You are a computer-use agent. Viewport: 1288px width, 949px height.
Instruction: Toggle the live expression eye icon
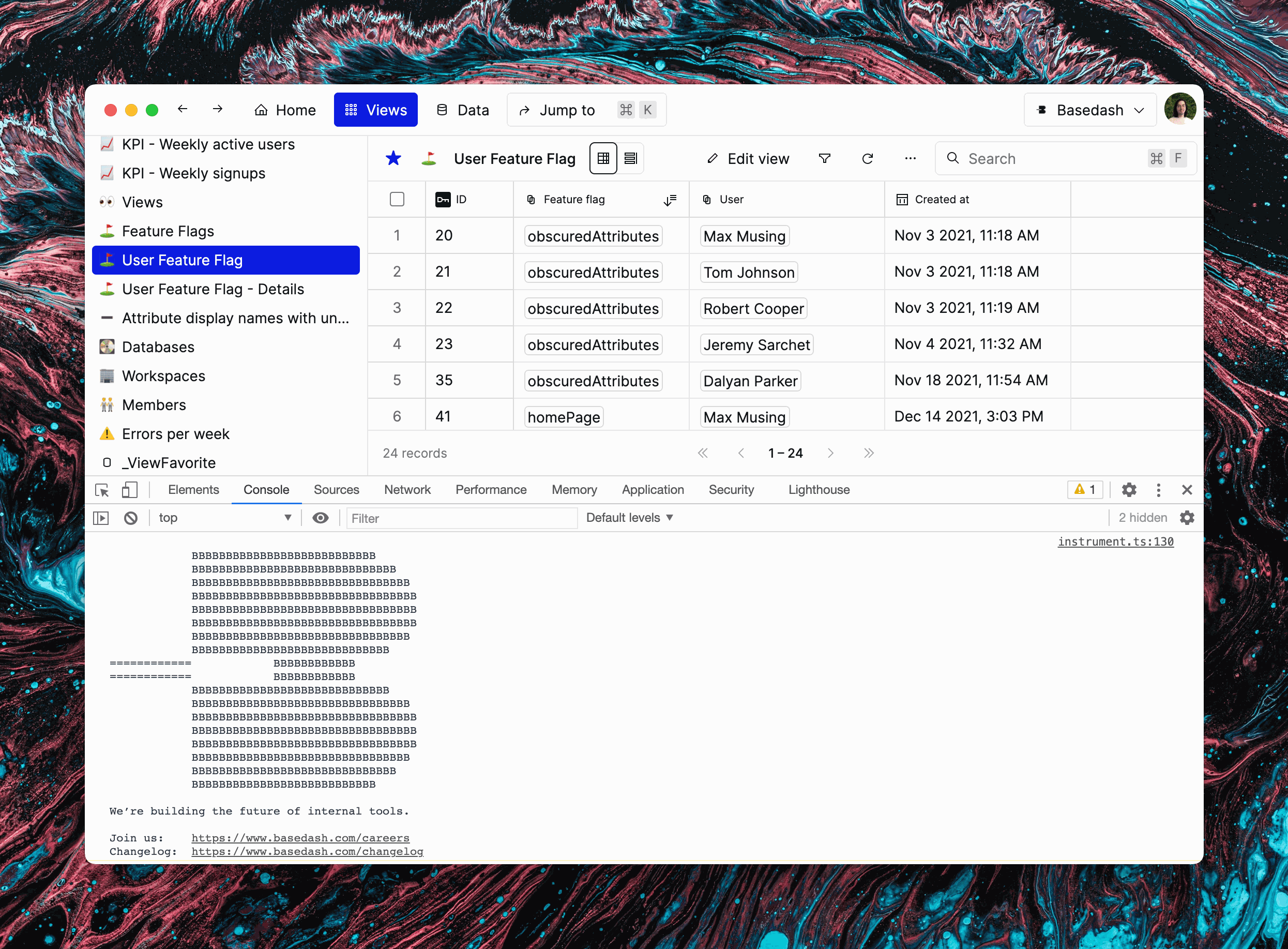[321, 518]
